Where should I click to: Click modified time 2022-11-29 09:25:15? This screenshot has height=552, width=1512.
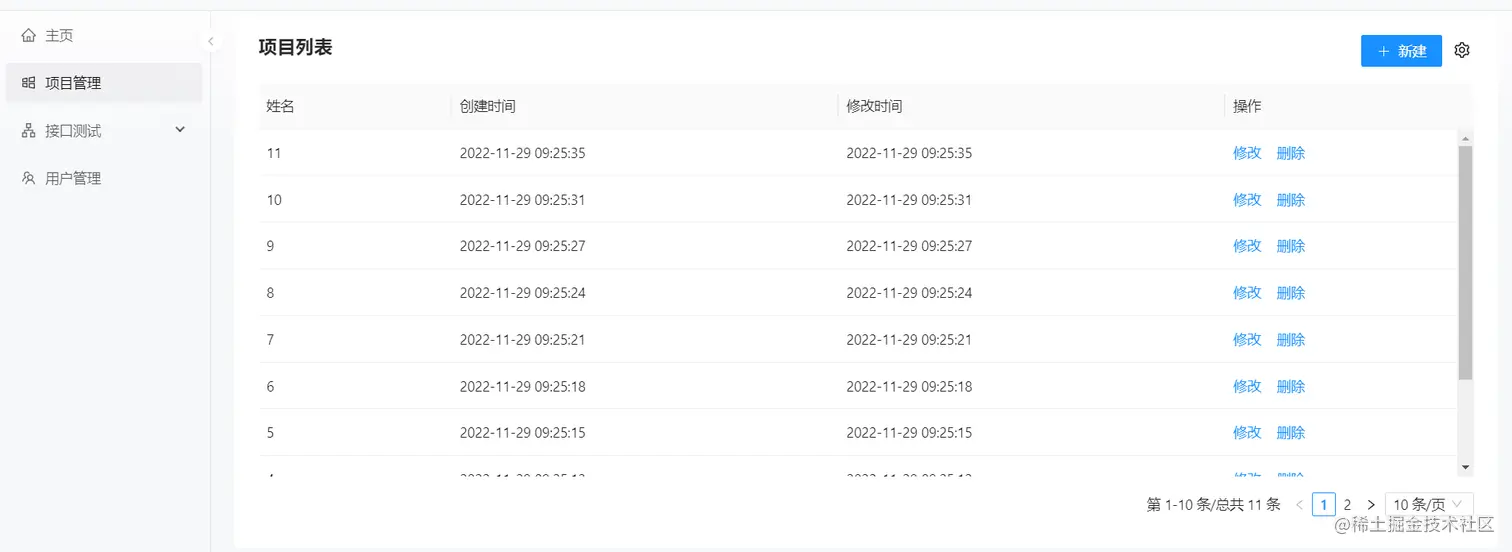pos(909,433)
